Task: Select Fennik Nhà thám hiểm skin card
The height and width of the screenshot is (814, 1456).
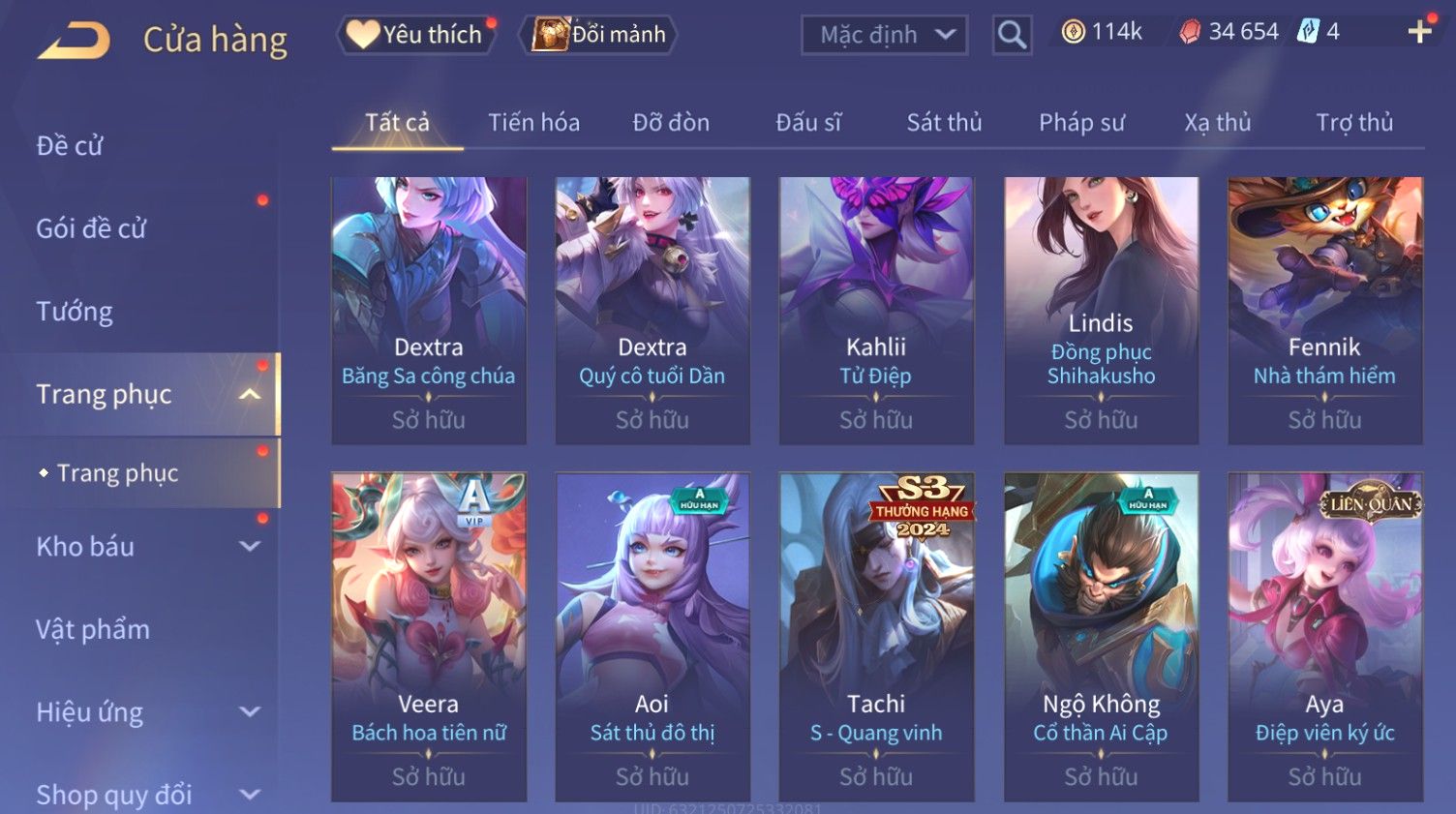Action: (x=1324, y=311)
